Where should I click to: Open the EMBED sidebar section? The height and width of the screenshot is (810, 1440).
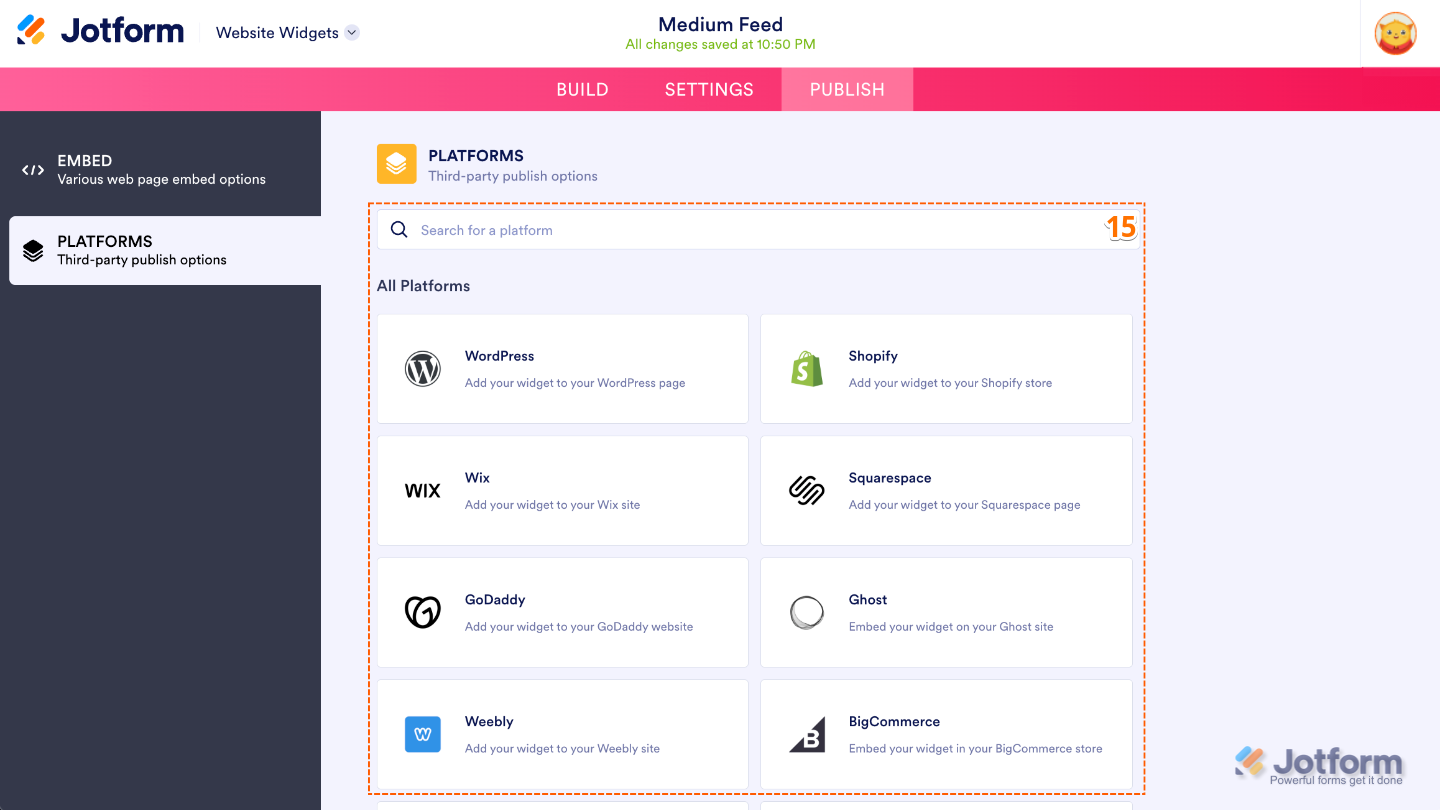[x=160, y=170]
